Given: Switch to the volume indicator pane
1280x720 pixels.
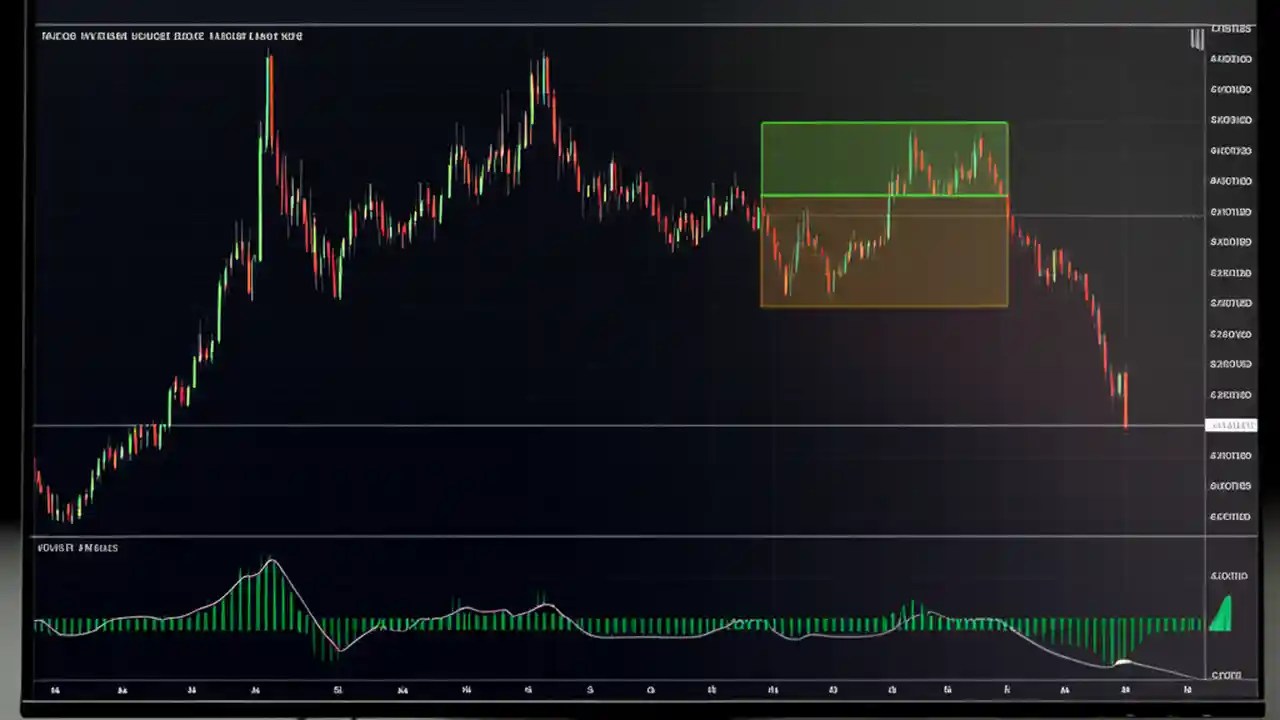Looking at the screenshot, I should pyautogui.click(x=600, y=620).
